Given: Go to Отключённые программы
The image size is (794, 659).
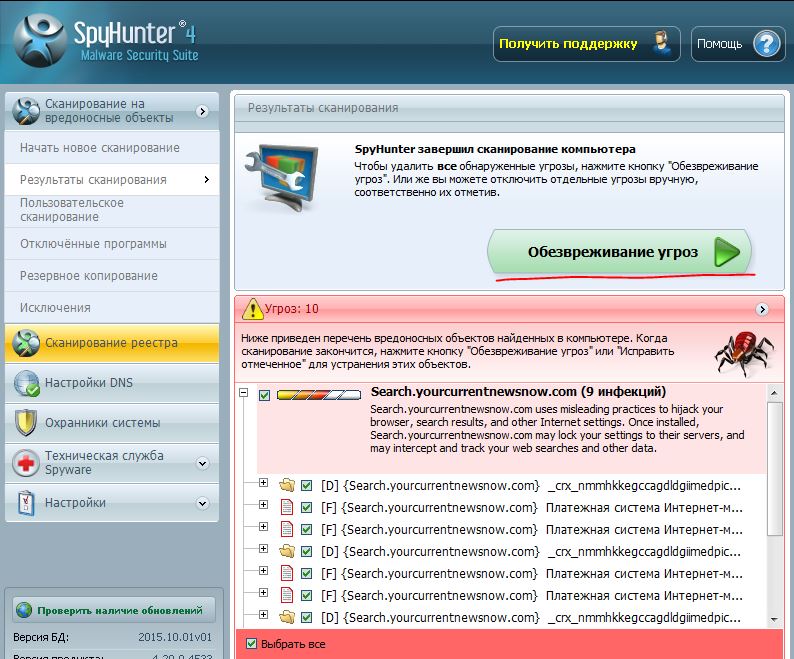Looking at the screenshot, I should click(x=112, y=244).
